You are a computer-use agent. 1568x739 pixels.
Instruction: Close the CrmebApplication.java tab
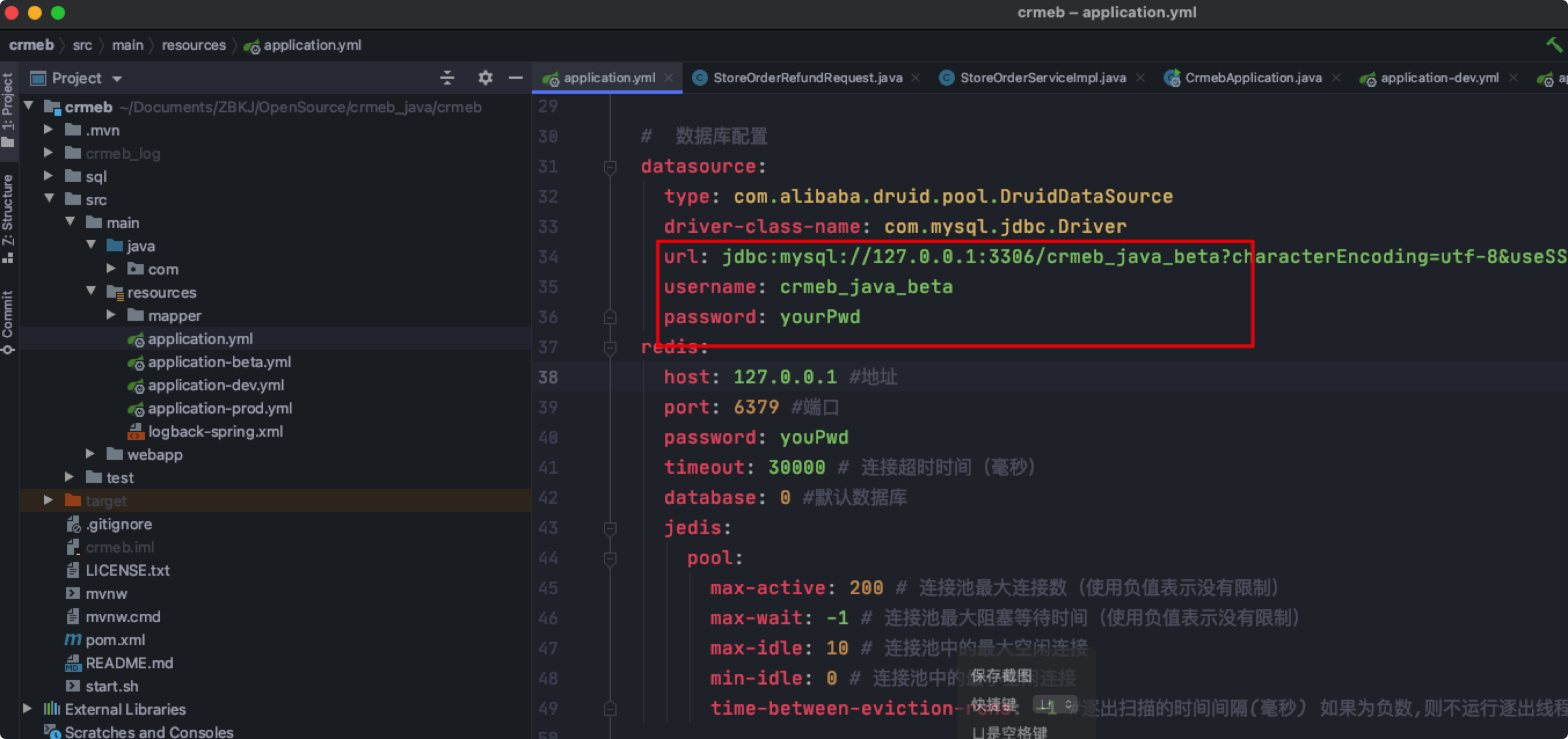[x=1336, y=78]
